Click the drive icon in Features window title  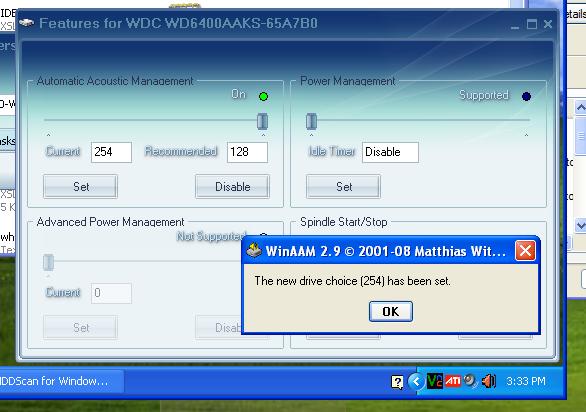point(26,23)
